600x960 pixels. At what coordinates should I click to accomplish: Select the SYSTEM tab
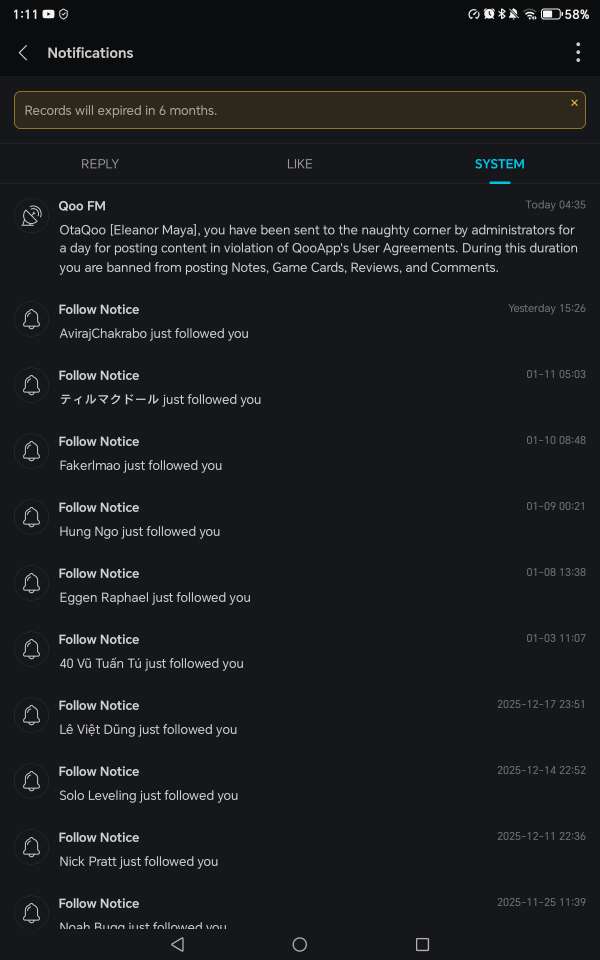click(x=499, y=164)
